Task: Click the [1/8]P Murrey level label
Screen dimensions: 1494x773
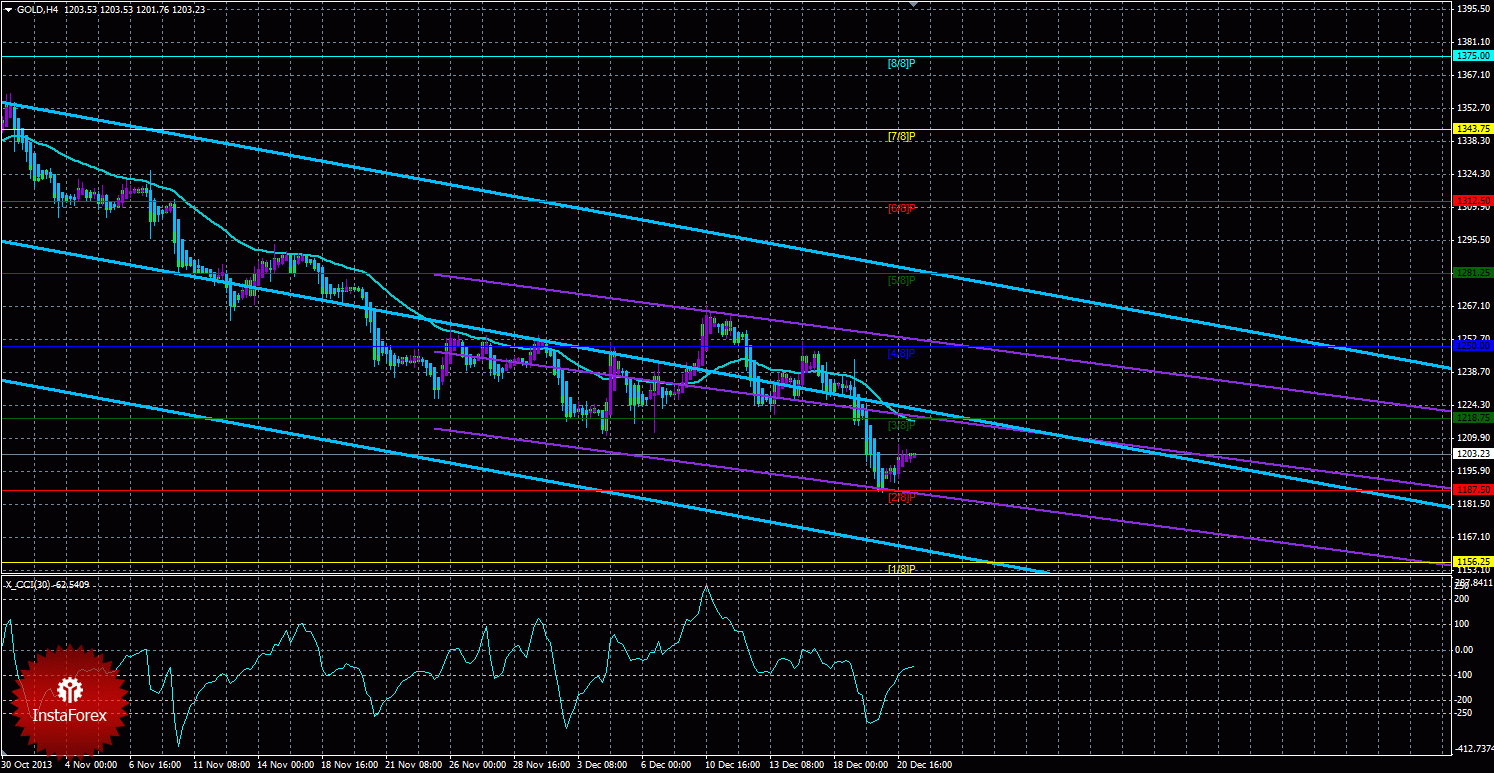Action: tap(902, 569)
